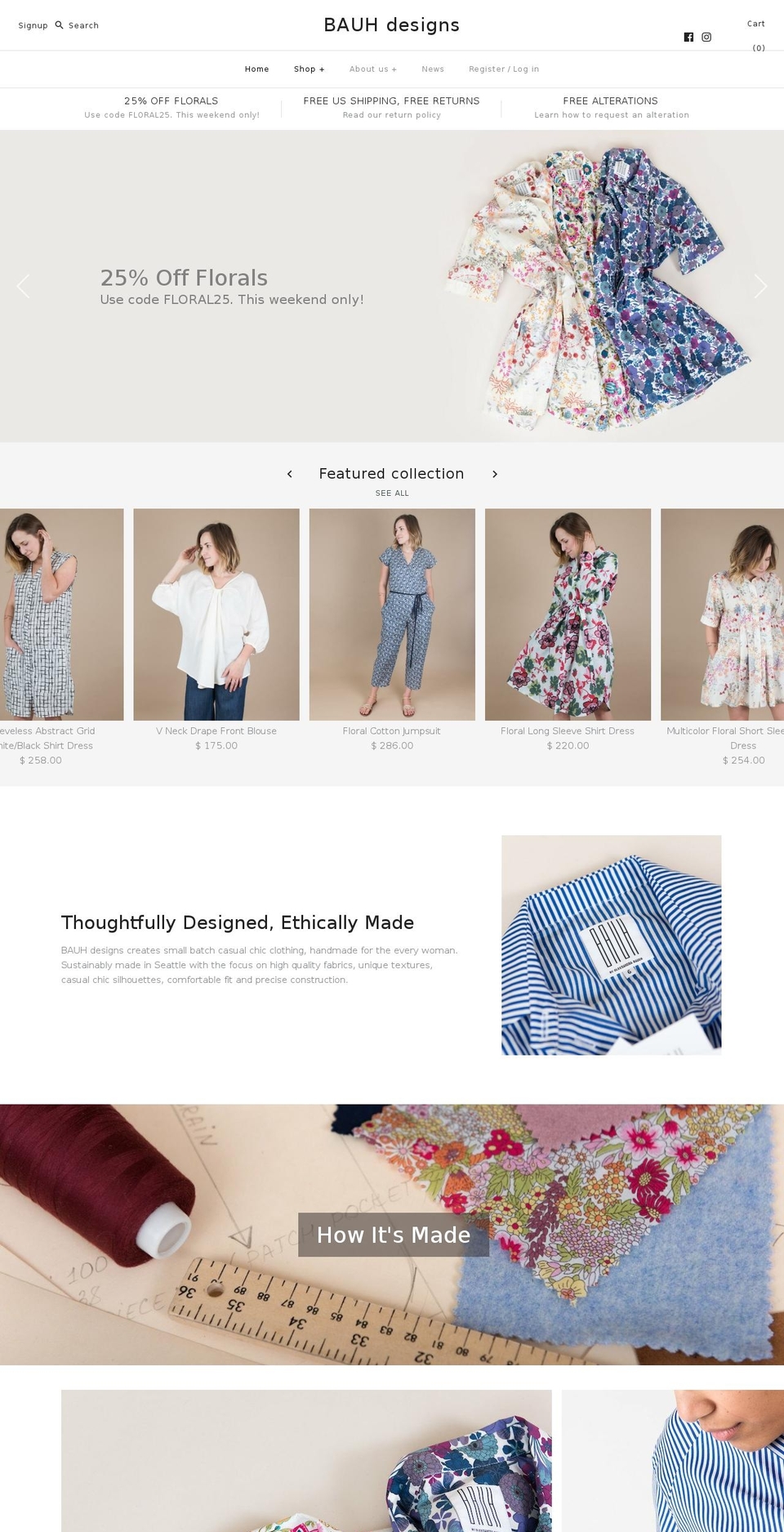The width and height of the screenshot is (784, 1532).
Task: Click the striped blouse image at bottom right
Action: click(673, 1461)
